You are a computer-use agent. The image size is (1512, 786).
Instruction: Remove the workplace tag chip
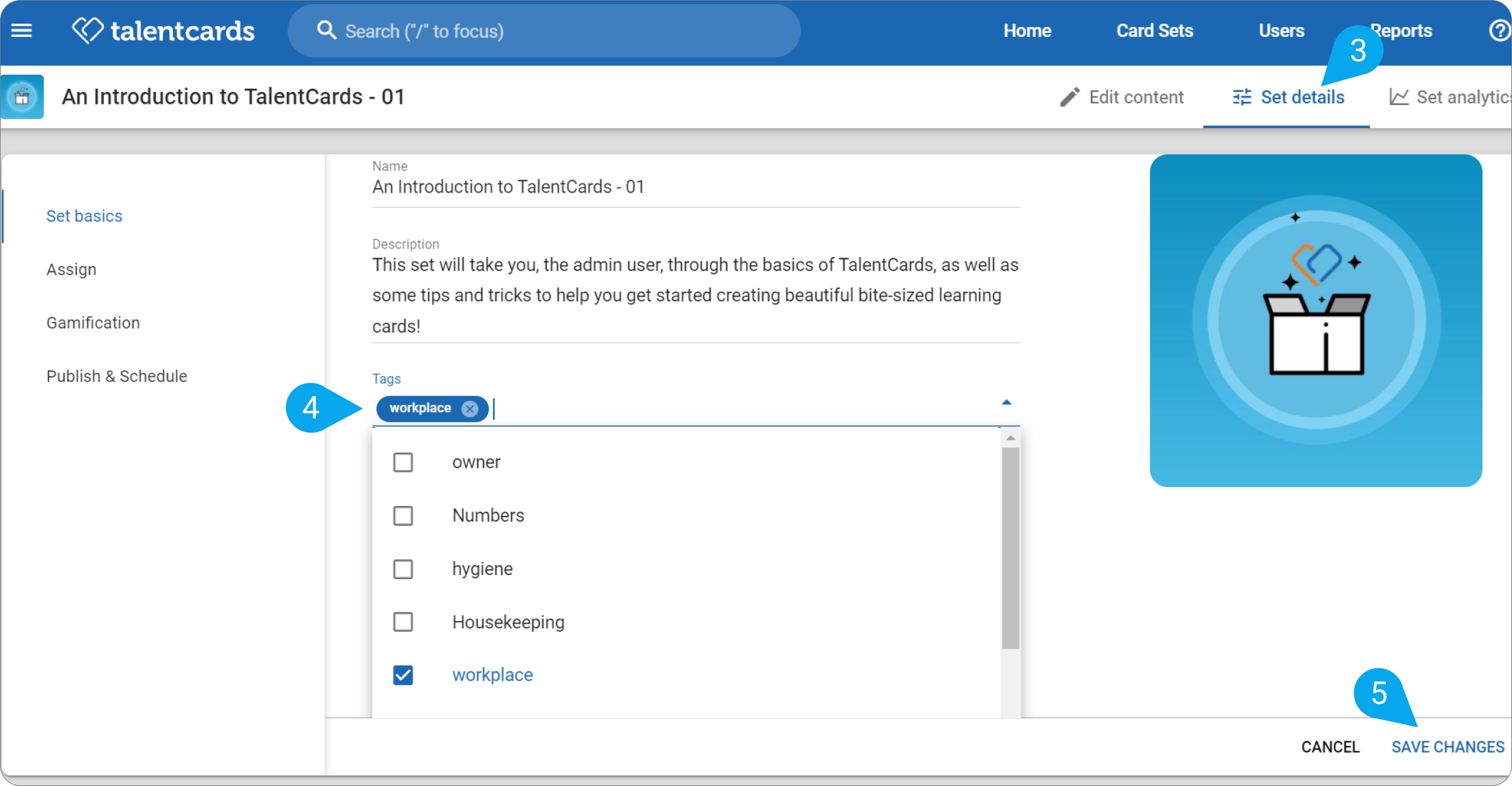(x=470, y=409)
